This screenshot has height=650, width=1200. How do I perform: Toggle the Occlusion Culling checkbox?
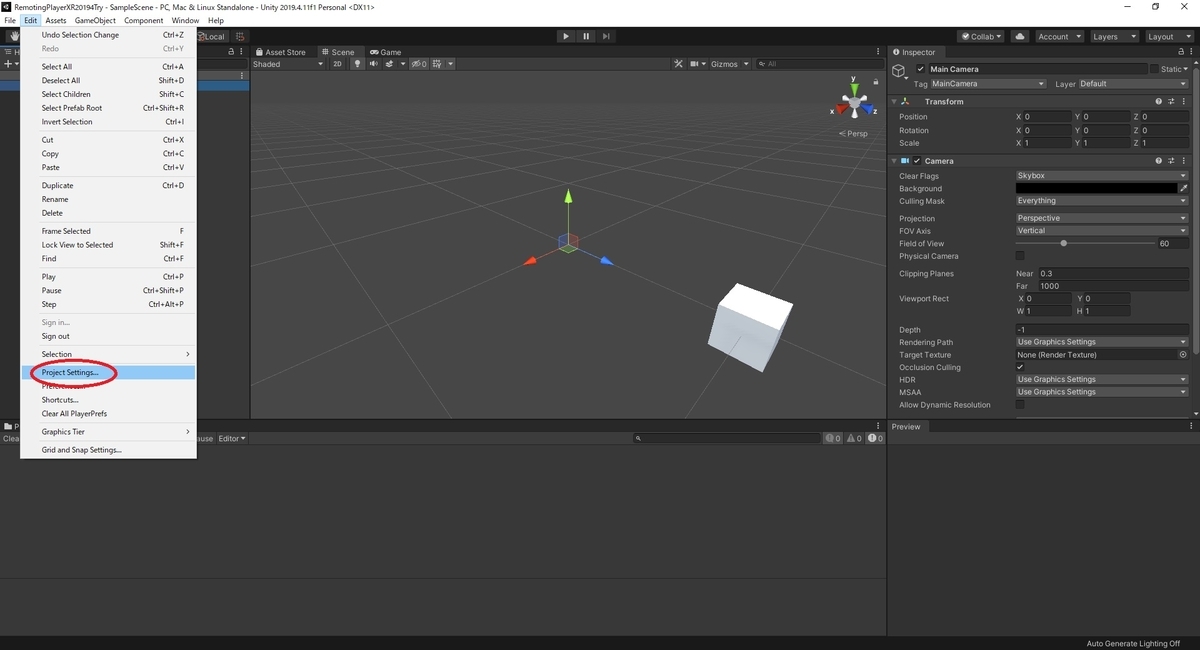[1020, 367]
